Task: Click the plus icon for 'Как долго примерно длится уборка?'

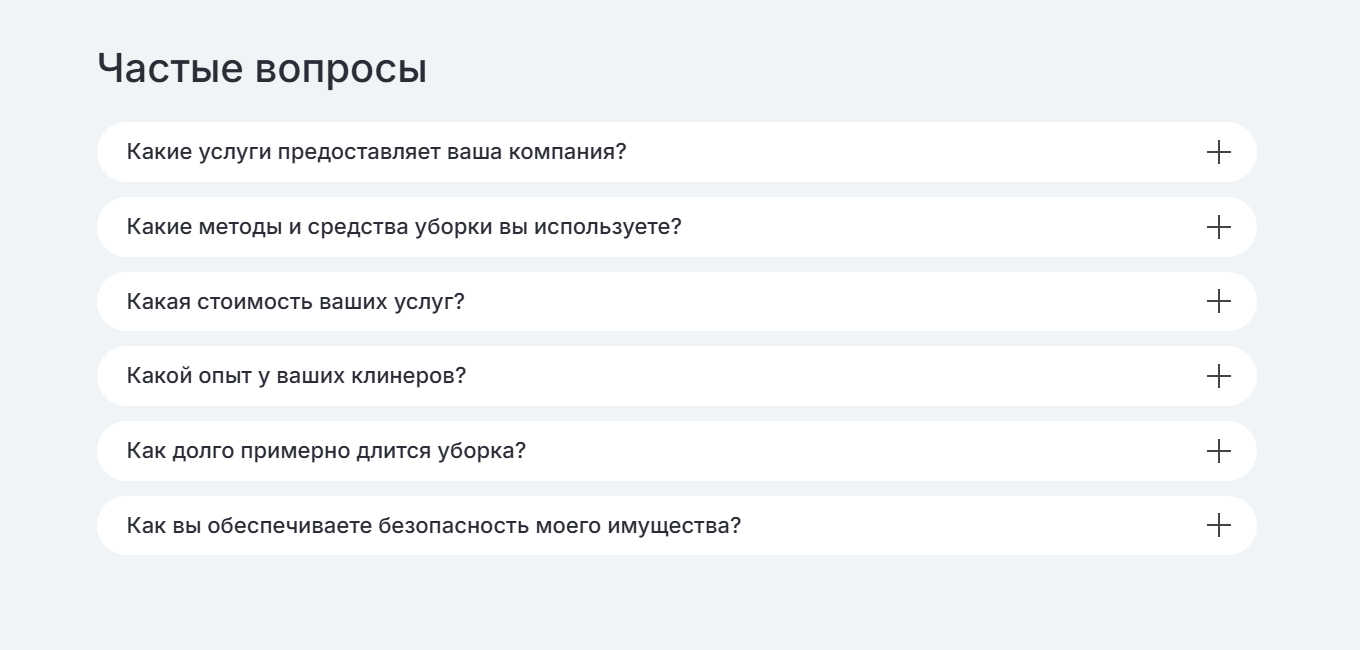Action: click(x=1218, y=451)
